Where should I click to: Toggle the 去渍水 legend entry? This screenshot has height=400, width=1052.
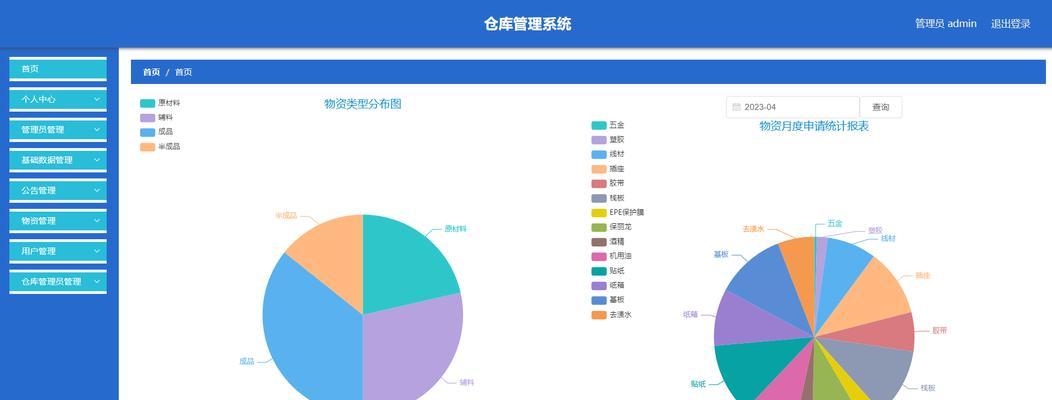pos(611,315)
